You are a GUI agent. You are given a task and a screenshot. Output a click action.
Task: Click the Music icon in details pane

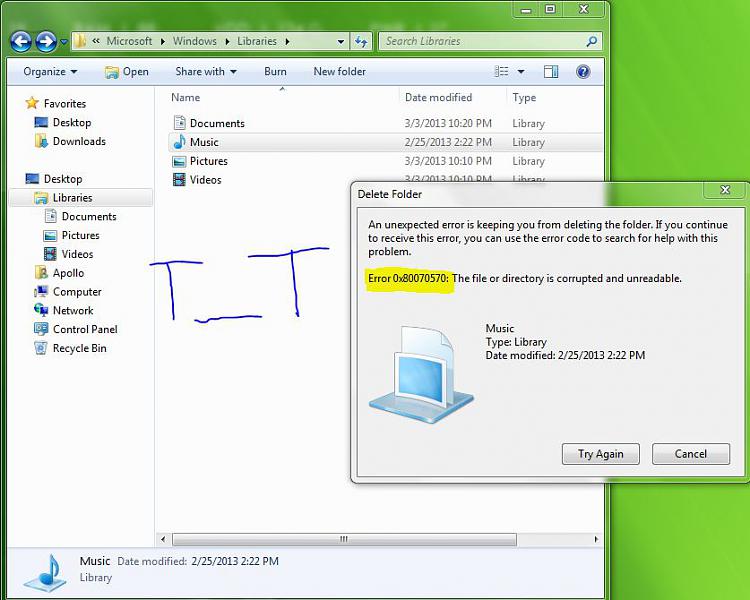(x=45, y=573)
